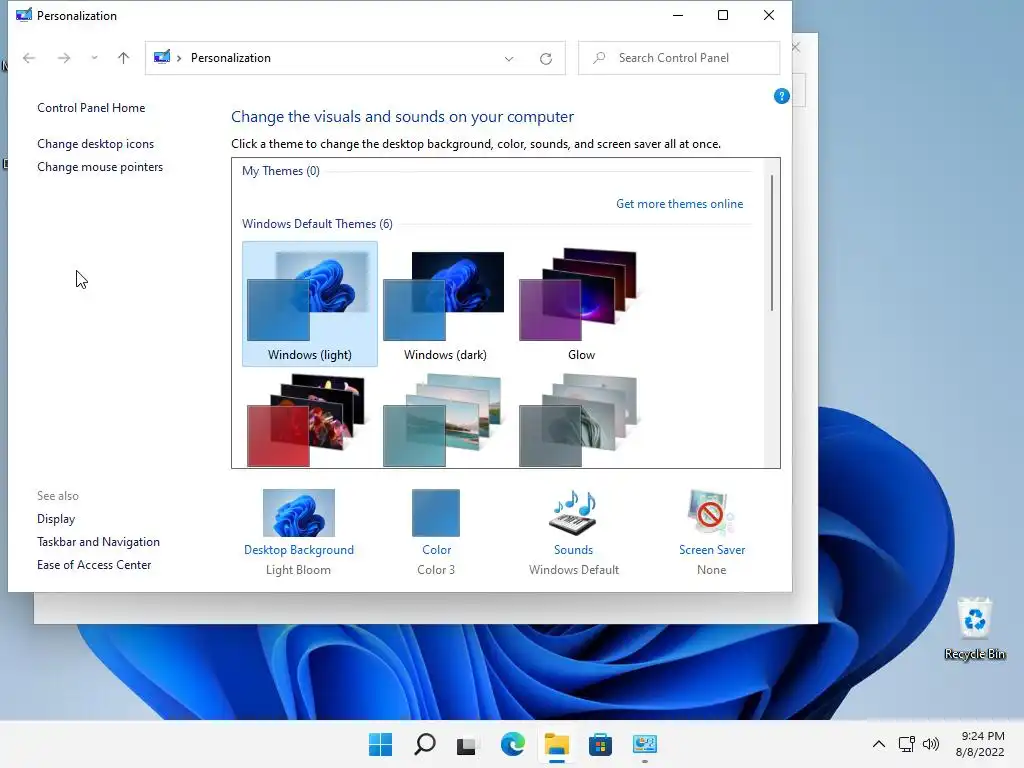Go up one level with the Up arrow
Screen dimensions: 1024x768
(x=123, y=58)
